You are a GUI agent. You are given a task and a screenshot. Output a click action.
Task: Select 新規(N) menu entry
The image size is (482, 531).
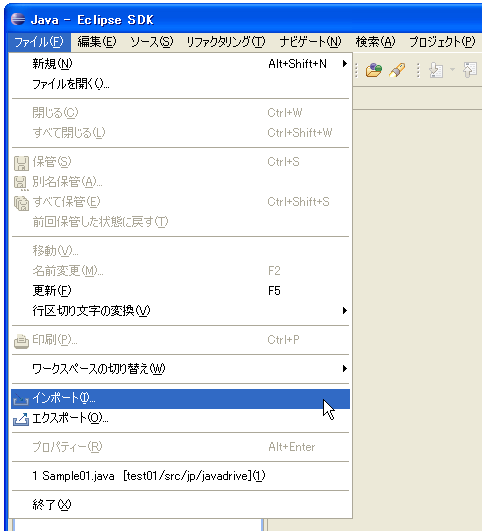[x=180, y=64]
